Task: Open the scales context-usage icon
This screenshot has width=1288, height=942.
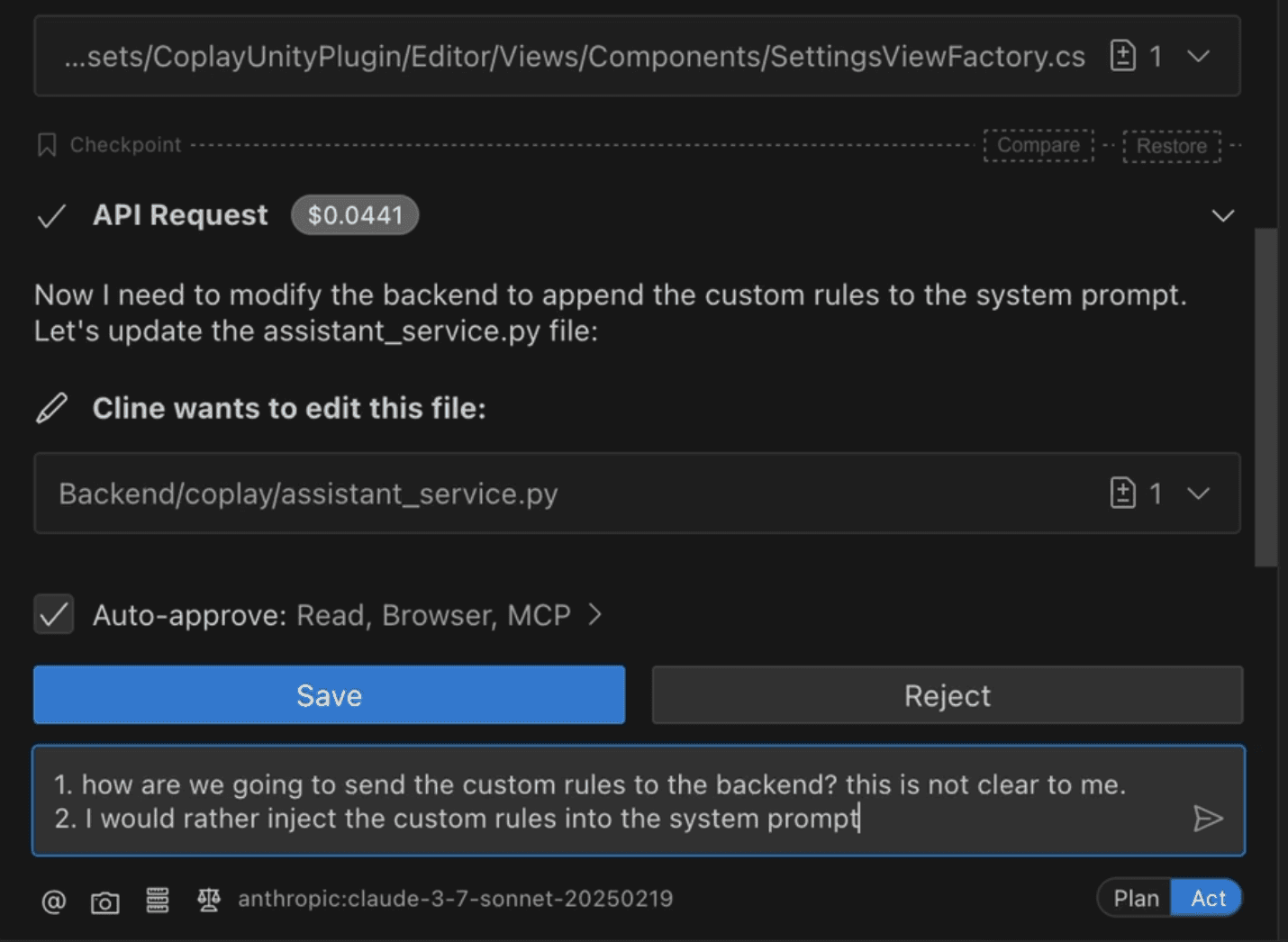Action: click(209, 899)
